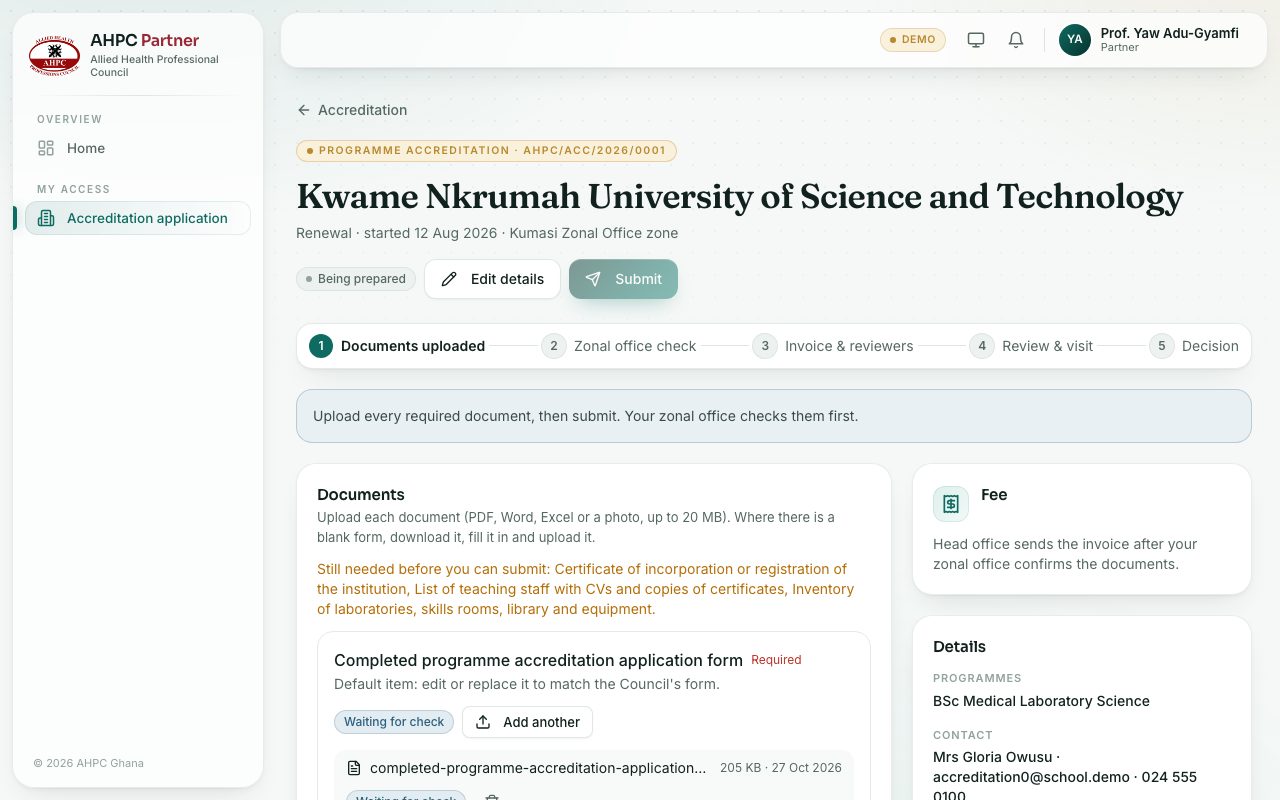The height and width of the screenshot is (800, 1280).
Task: Open notifications bell
Action: pos(1016,40)
